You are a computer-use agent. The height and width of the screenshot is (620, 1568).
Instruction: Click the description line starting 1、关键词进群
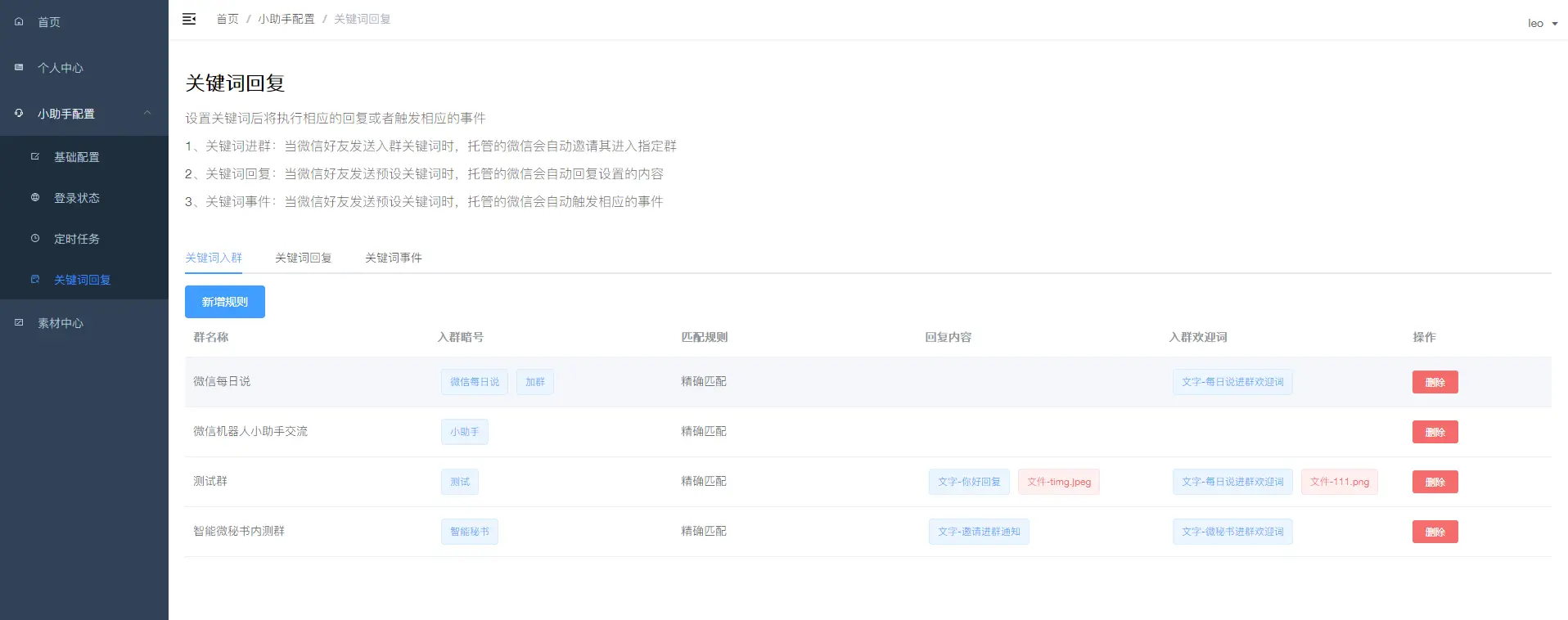[x=430, y=146]
